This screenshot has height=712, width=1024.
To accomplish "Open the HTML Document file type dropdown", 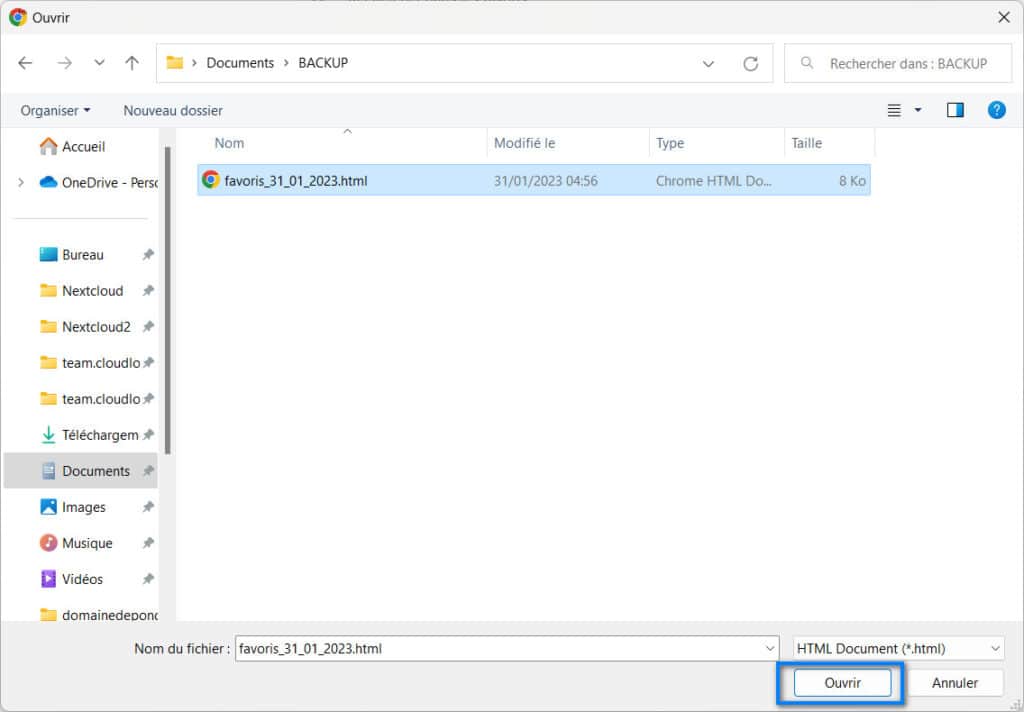I will (x=899, y=649).
